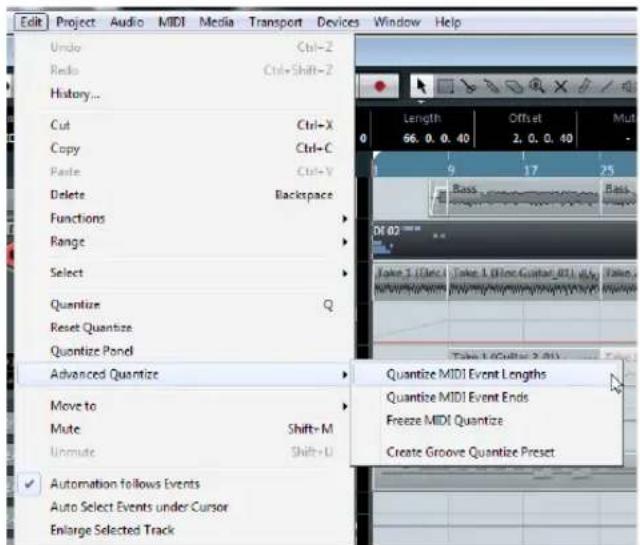Image resolution: width=640 pixels, height=545 pixels.
Task: Open the MIDI menu
Action: tap(171, 22)
